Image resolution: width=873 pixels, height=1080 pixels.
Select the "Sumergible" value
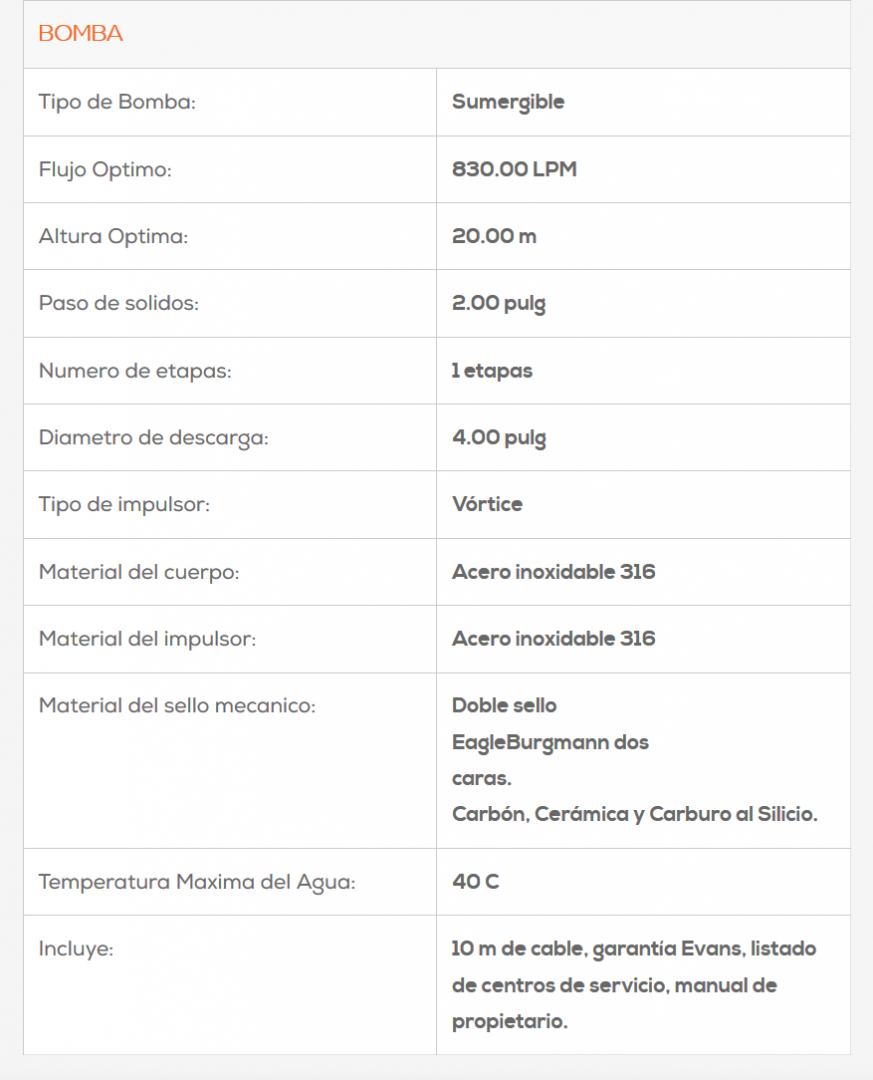508,102
